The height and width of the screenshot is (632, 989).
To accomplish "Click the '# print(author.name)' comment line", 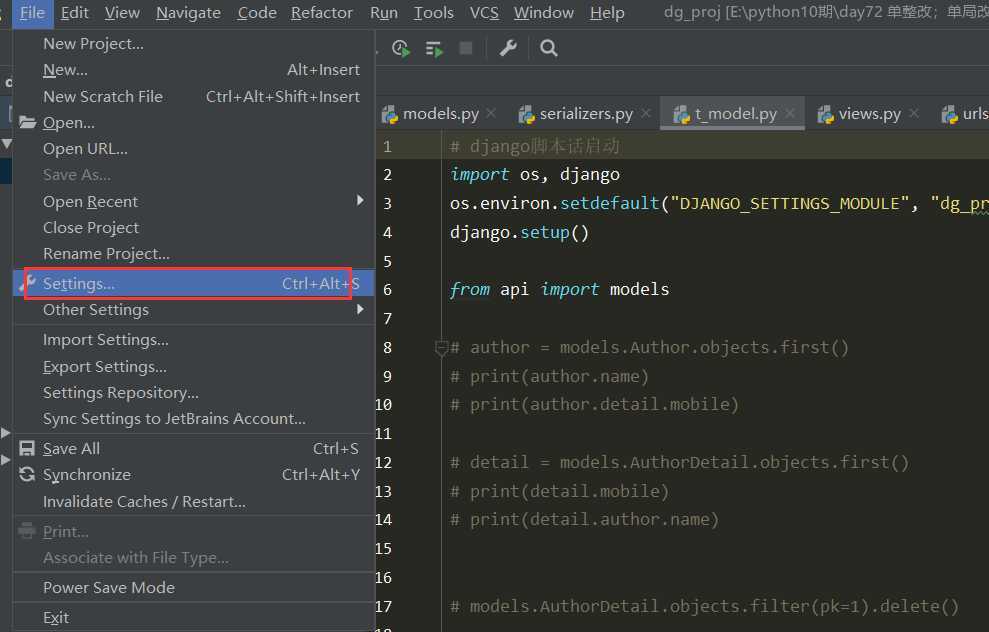I will [x=549, y=377].
